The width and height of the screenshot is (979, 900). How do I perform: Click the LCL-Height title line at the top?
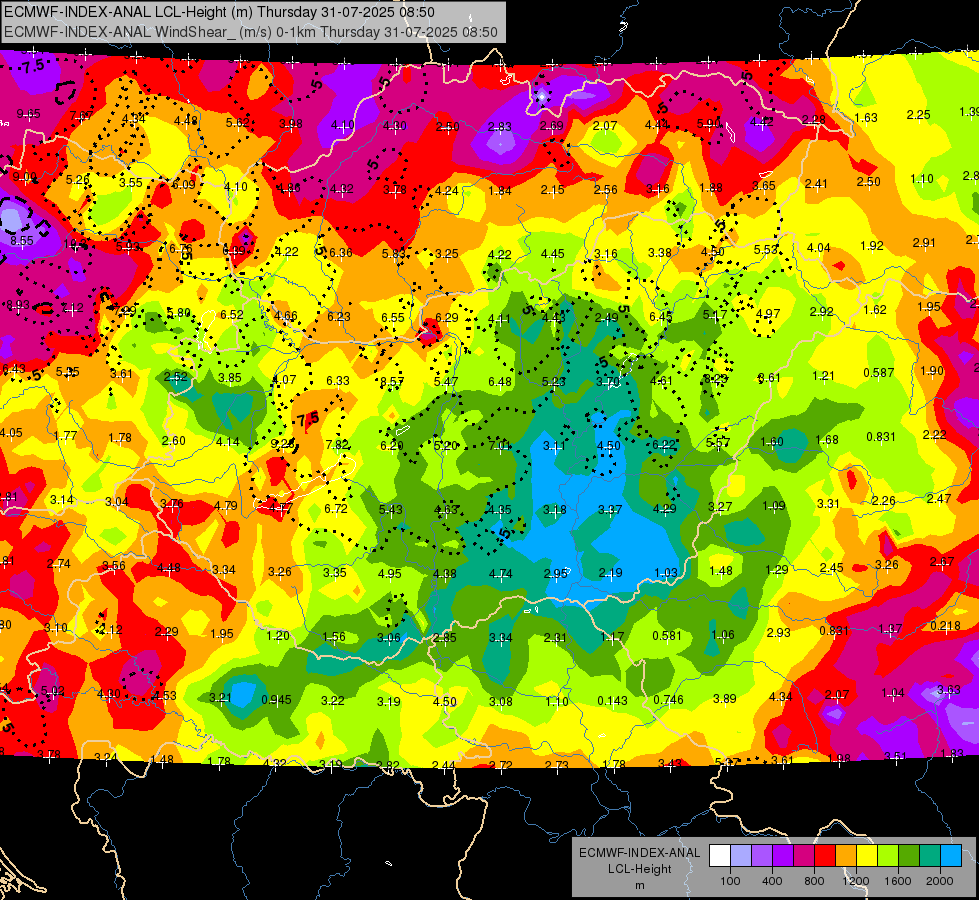[x=220, y=12]
